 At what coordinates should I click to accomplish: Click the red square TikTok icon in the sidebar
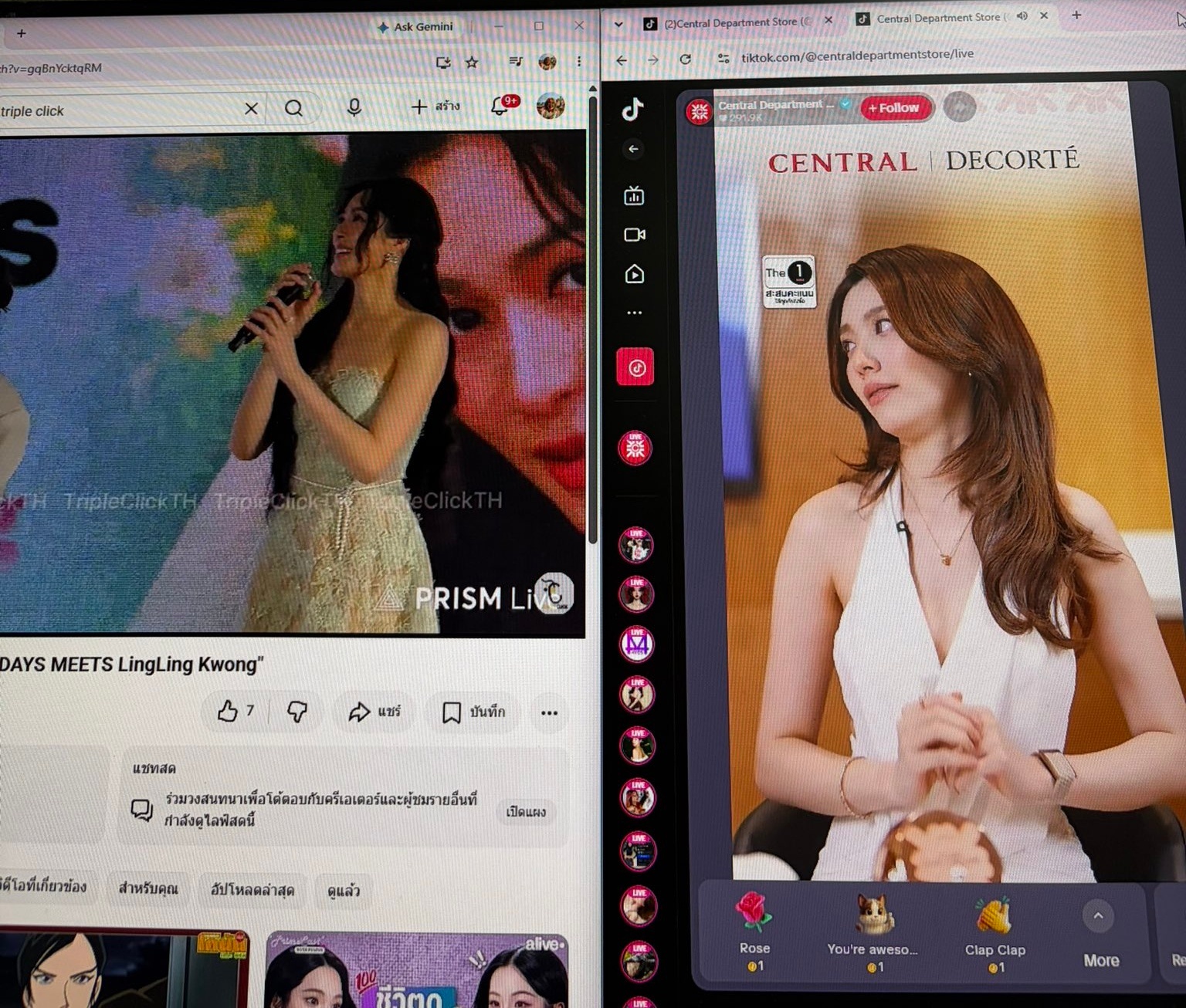click(635, 367)
